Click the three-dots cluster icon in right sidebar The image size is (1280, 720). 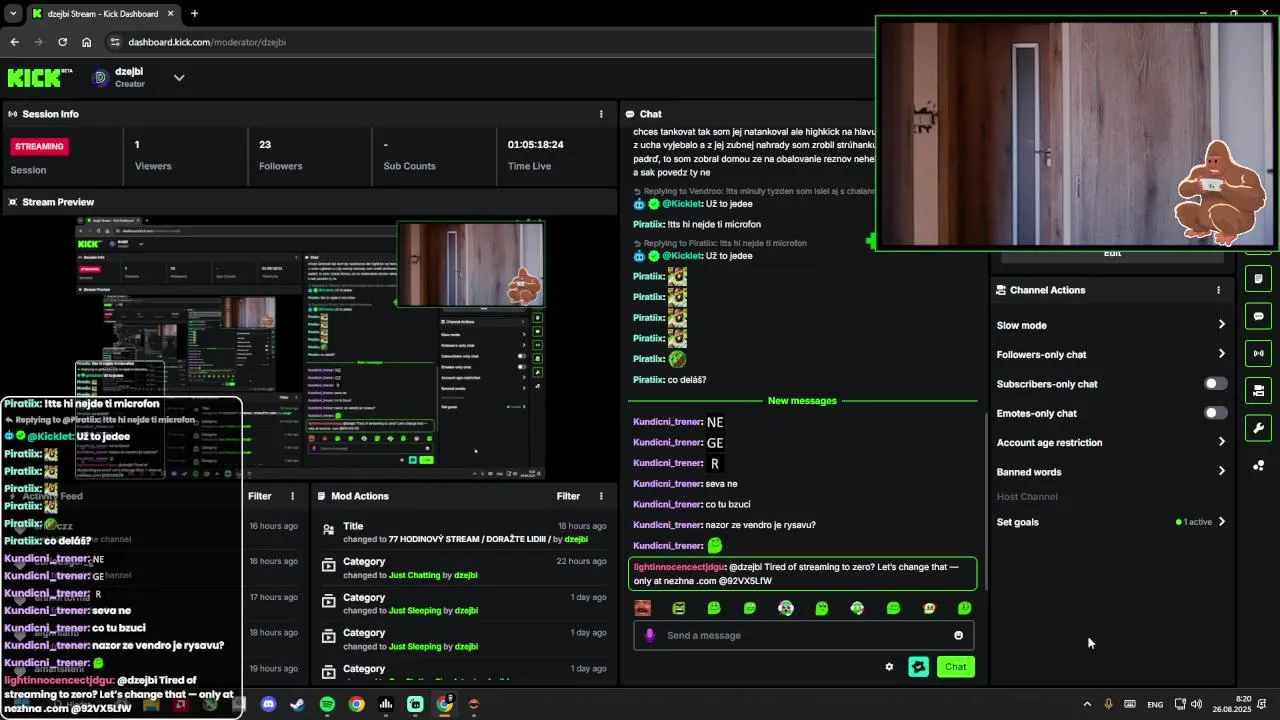[1258, 465]
